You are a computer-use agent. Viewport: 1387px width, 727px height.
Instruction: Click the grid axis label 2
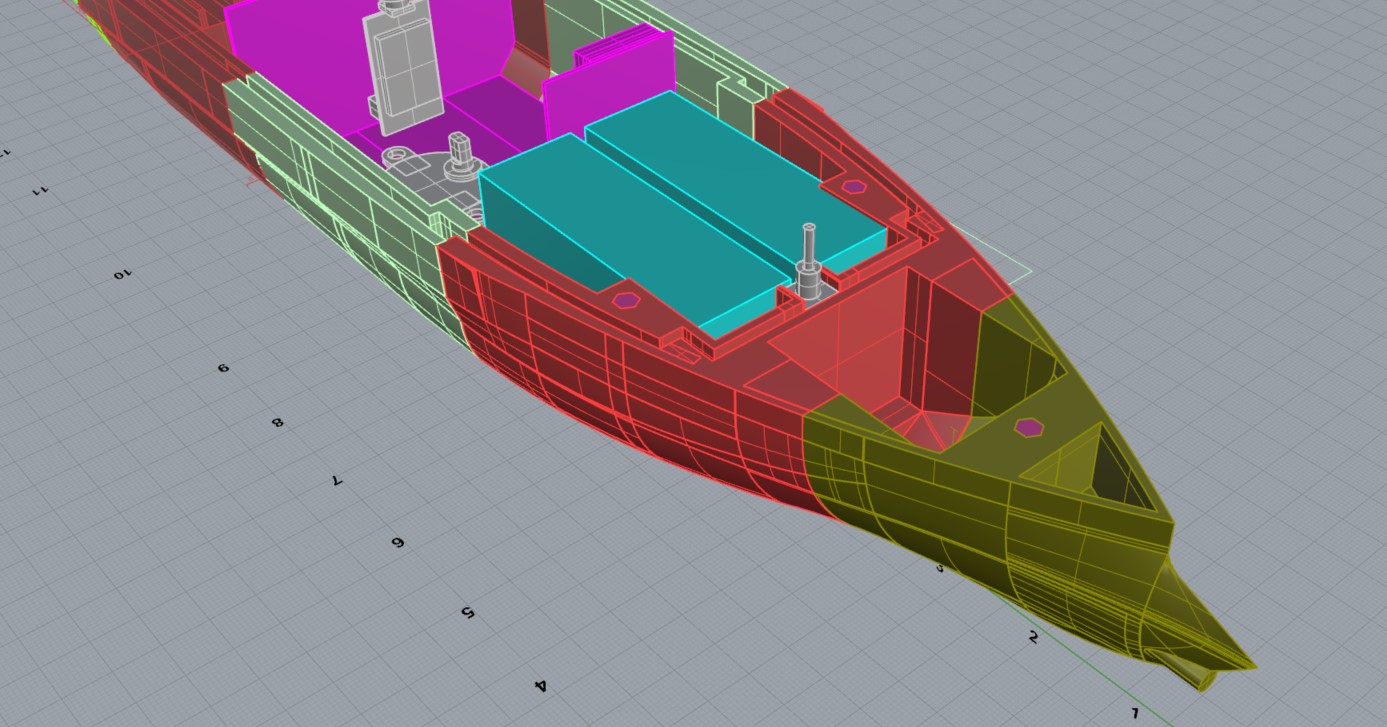[1033, 637]
